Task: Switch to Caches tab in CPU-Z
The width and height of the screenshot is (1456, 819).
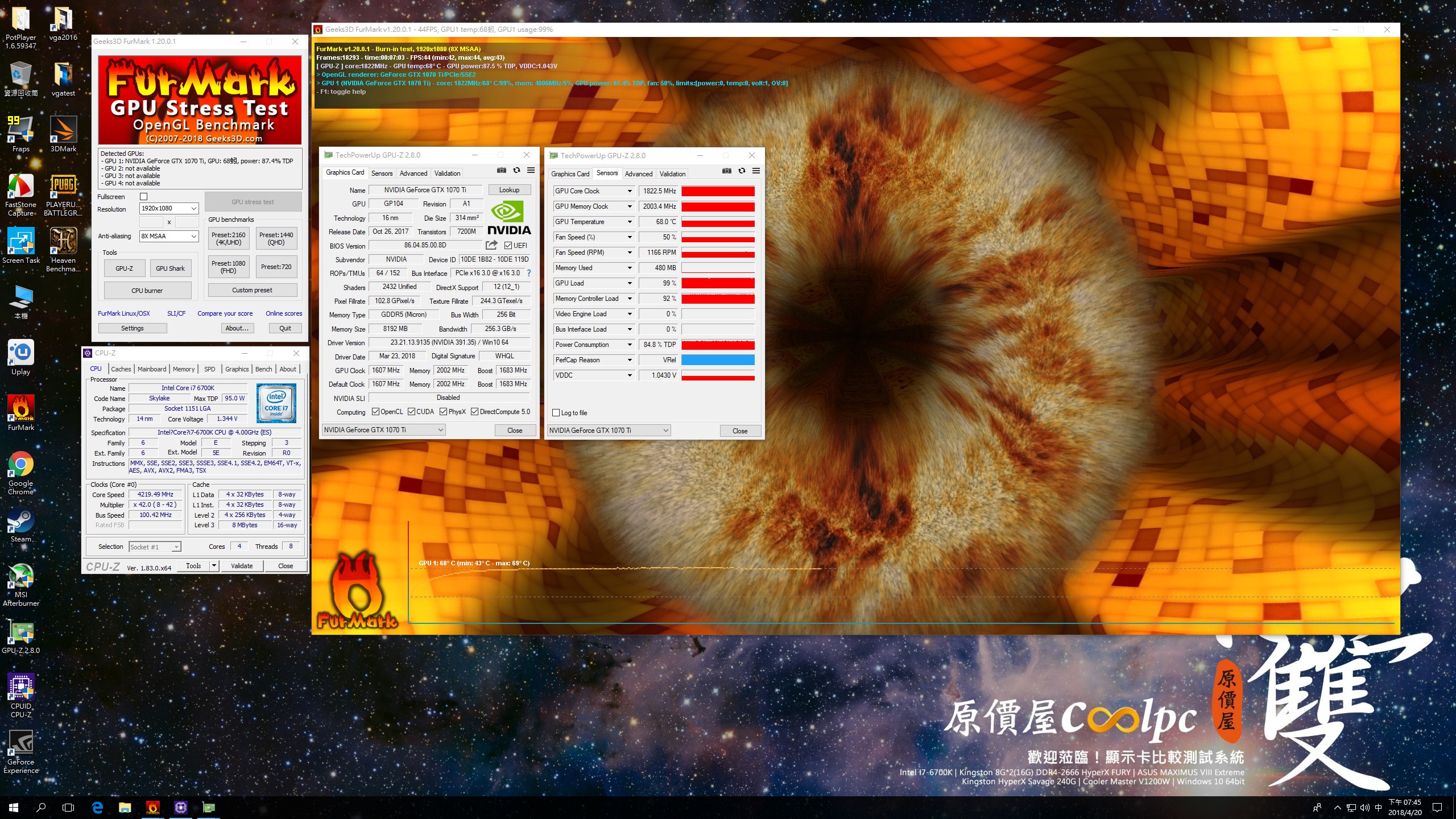Action: pos(121,369)
